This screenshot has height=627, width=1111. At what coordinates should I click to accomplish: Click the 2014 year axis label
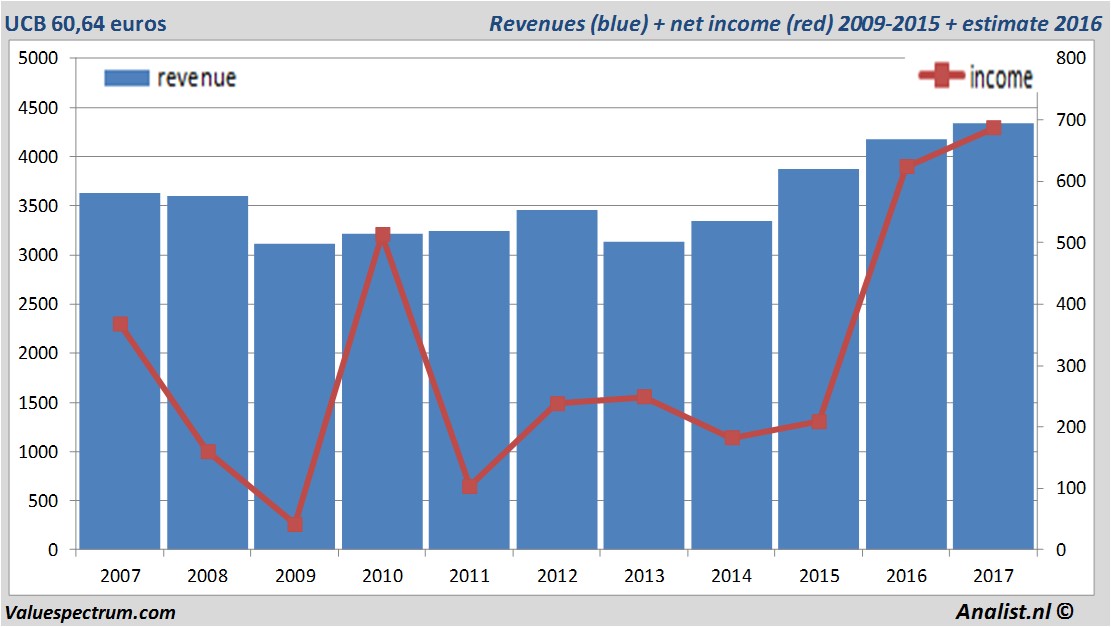click(732, 576)
